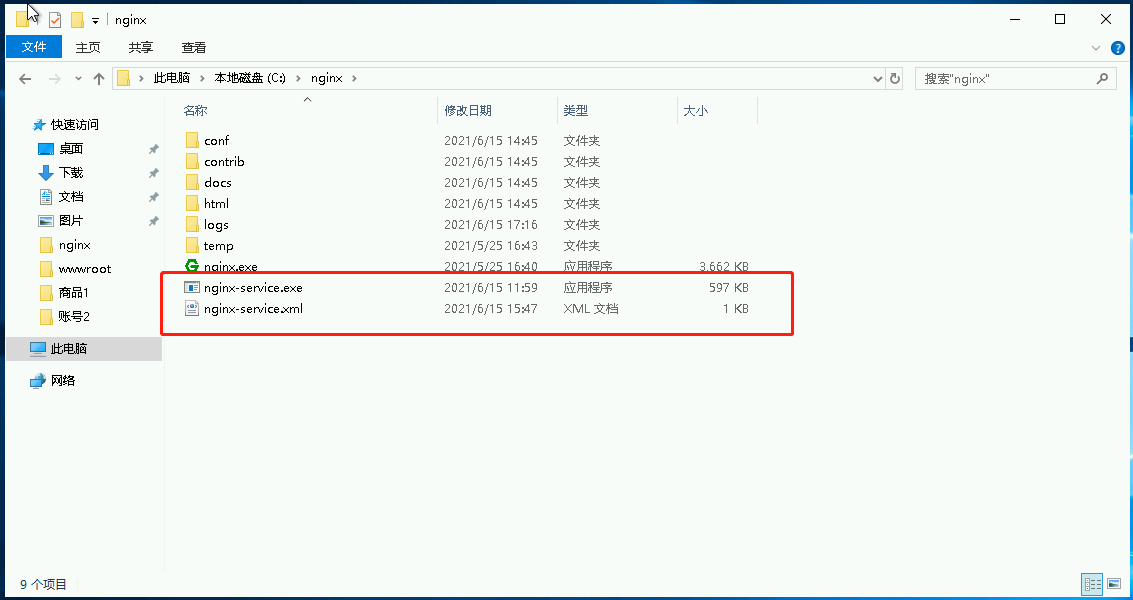This screenshot has width=1133, height=600.
Task: Select the contrib folder icon
Action: pyautogui.click(x=192, y=161)
